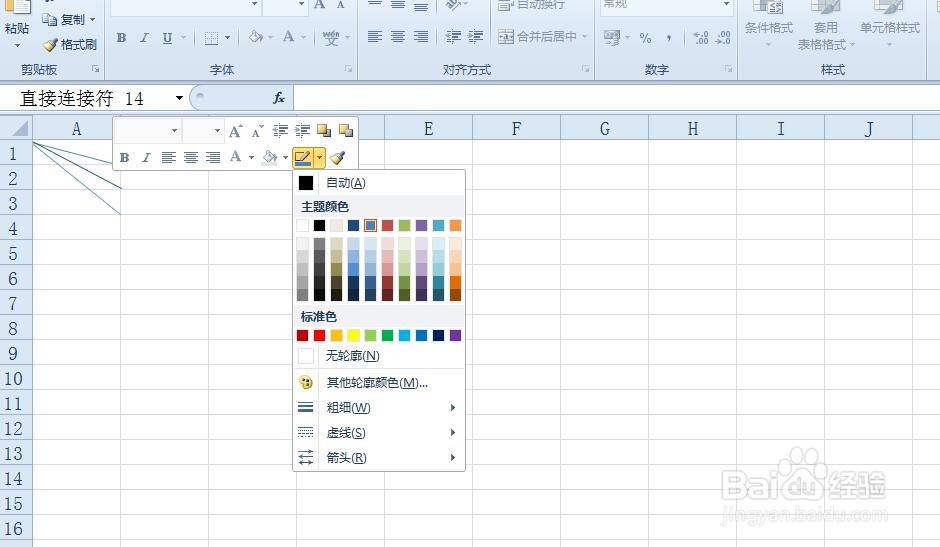Viewport: 940px width, 547px height.
Task: Click the 条件格式 conditional formatting button
Action: tap(769, 25)
